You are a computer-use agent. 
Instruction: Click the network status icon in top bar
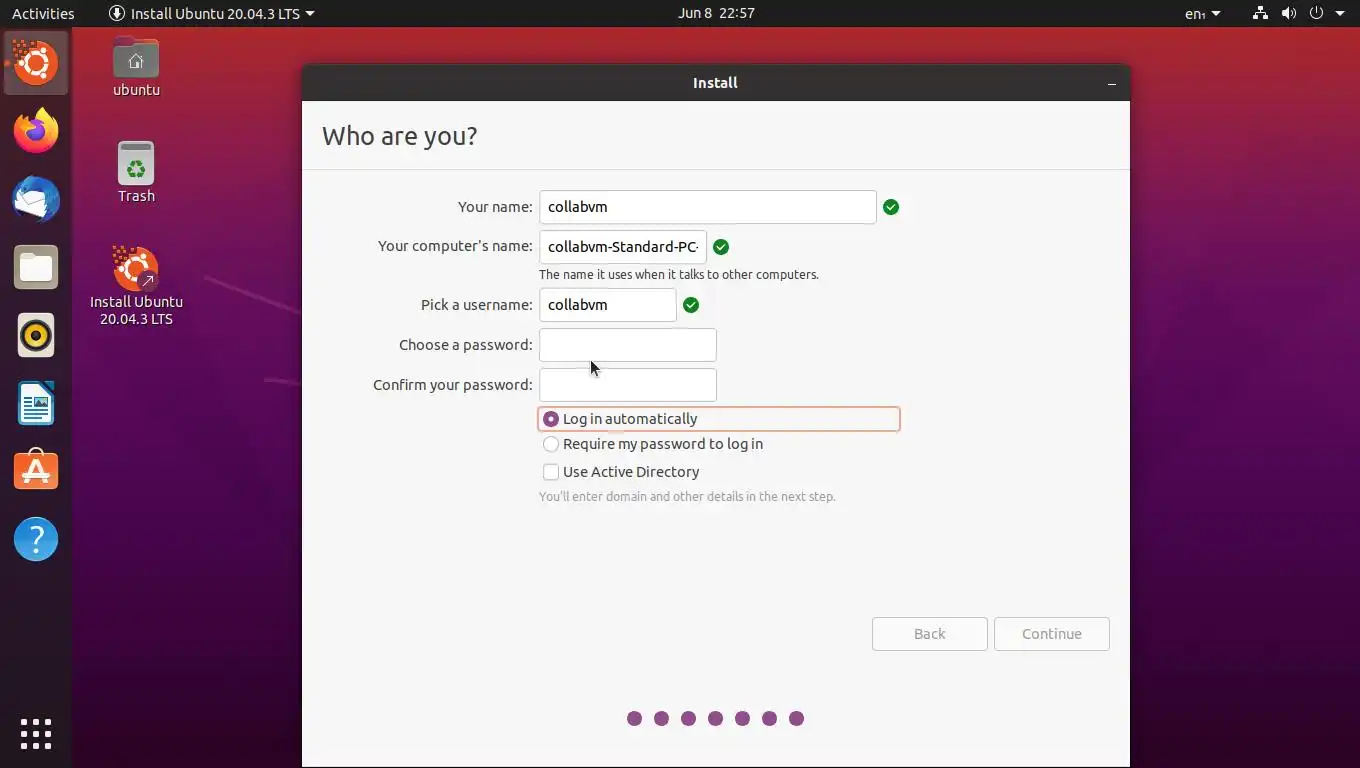1260,13
